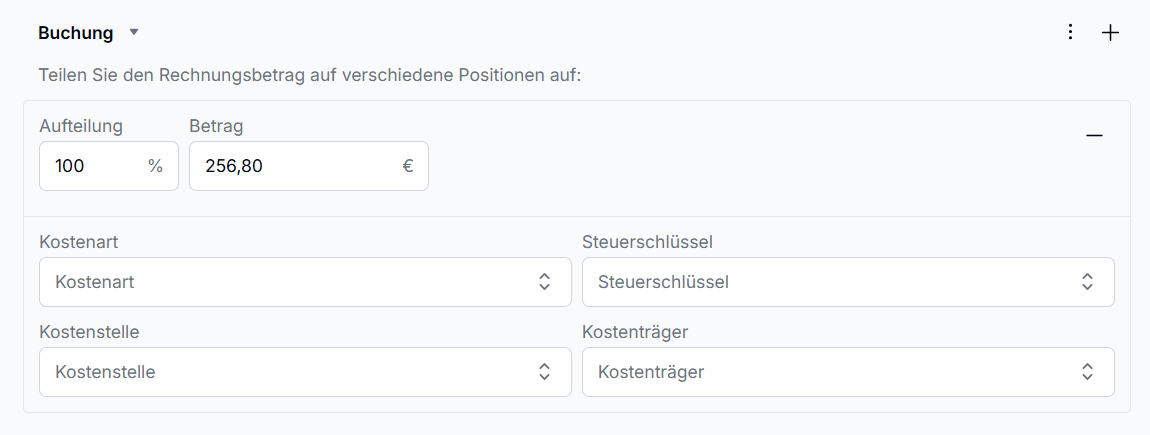The width and height of the screenshot is (1150, 435).
Task: Add a new position with plus icon
Action: [1110, 32]
